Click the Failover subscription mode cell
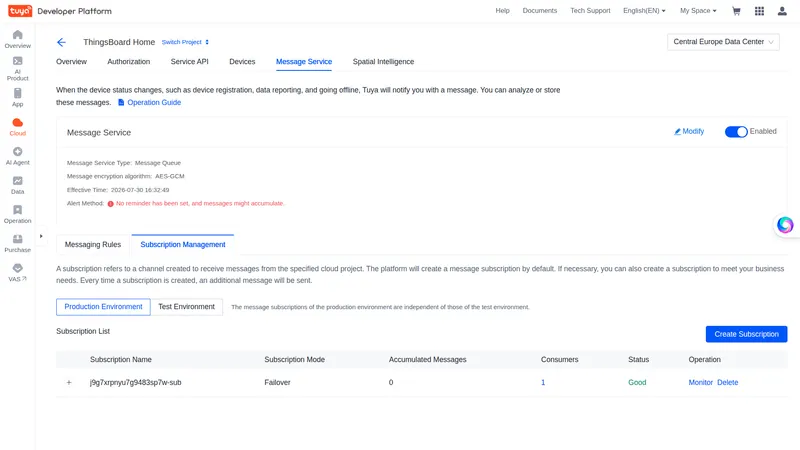Image resolution: width=800 pixels, height=450 pixels. [x=277, y=382]
